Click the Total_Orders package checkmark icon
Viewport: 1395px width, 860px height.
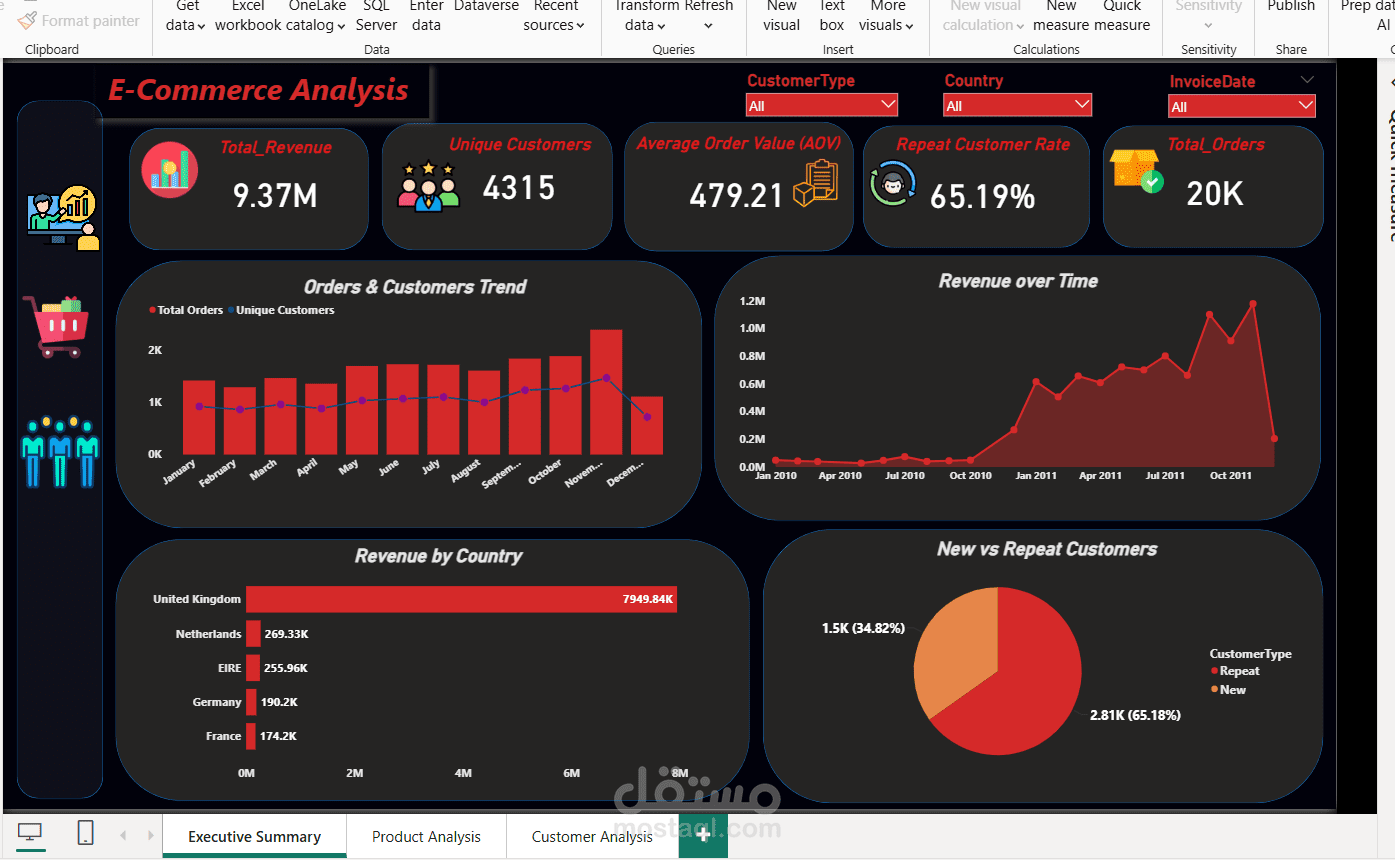[x=1136, y=171]
